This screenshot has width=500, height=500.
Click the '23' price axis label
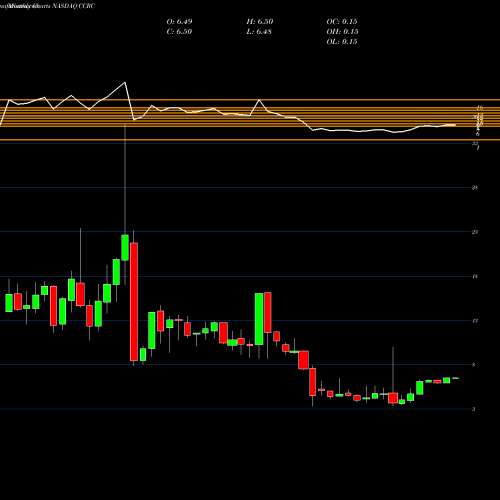tap(475, 232)
